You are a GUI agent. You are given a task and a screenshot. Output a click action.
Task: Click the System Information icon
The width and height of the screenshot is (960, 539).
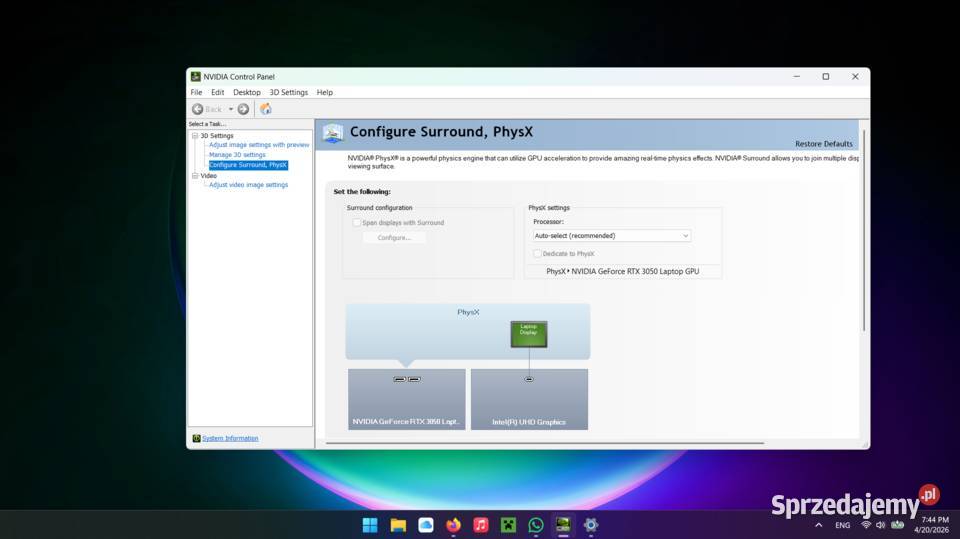[196, 438]
